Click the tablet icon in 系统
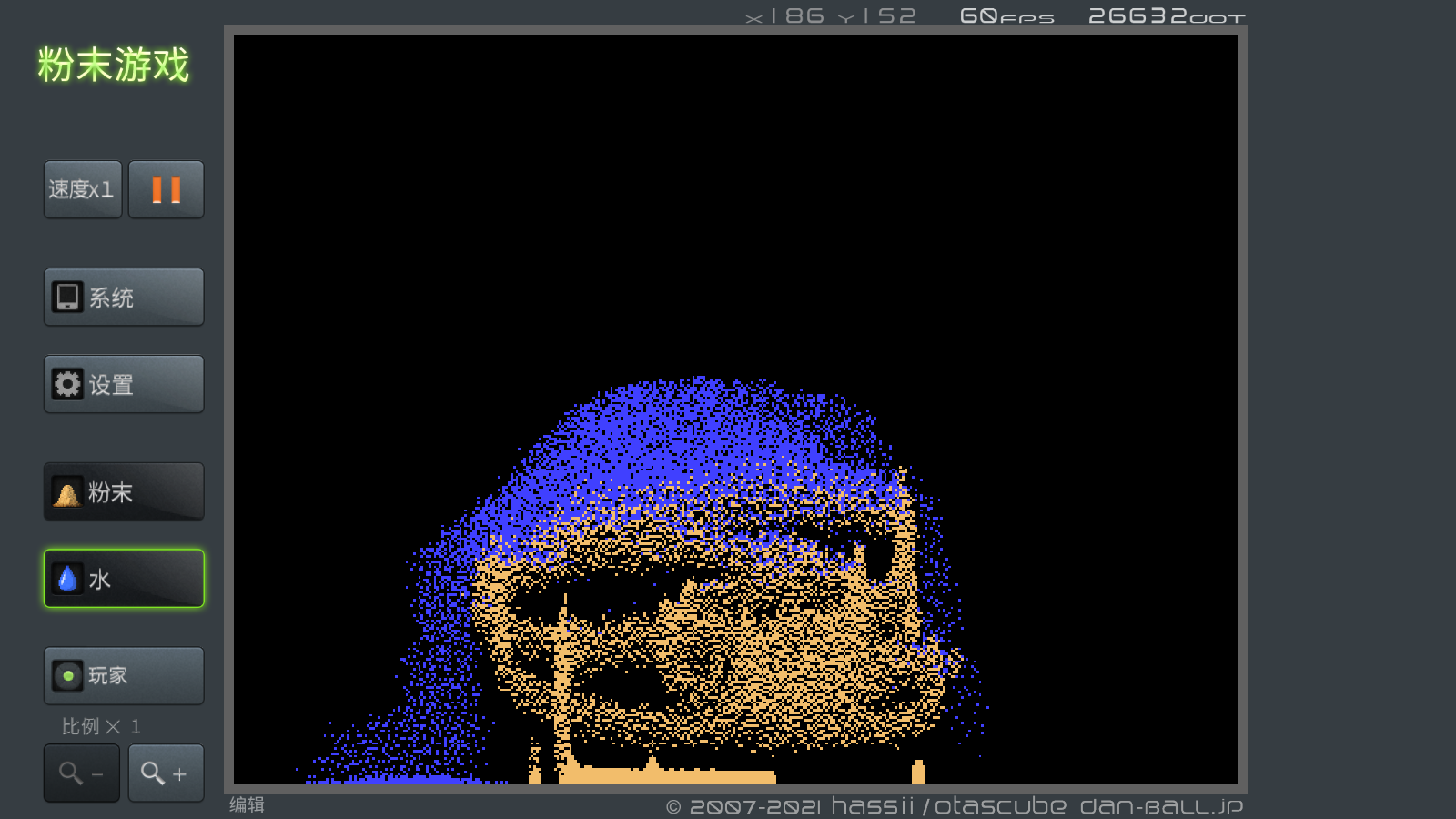This screenshot has height=819, width=1456. pyautogui.click(x=67, y=297)
